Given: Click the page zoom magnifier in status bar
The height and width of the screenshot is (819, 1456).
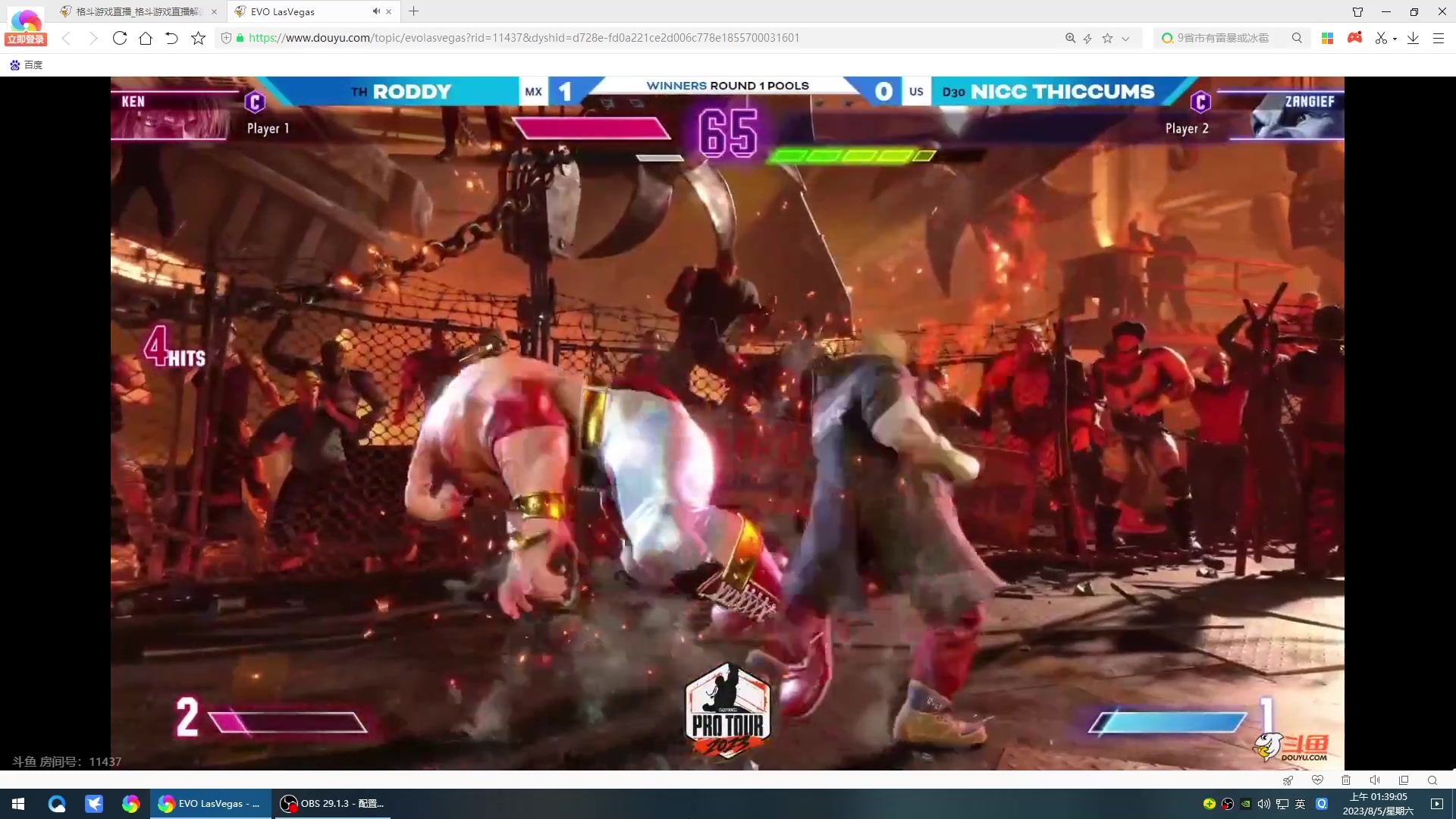Looking at the screenshot, I should pos(1432,780).
